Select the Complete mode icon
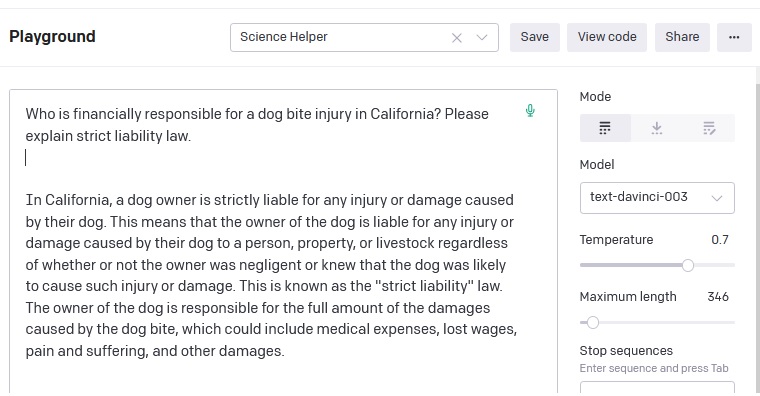760x396 pixels. pos(605,128)
